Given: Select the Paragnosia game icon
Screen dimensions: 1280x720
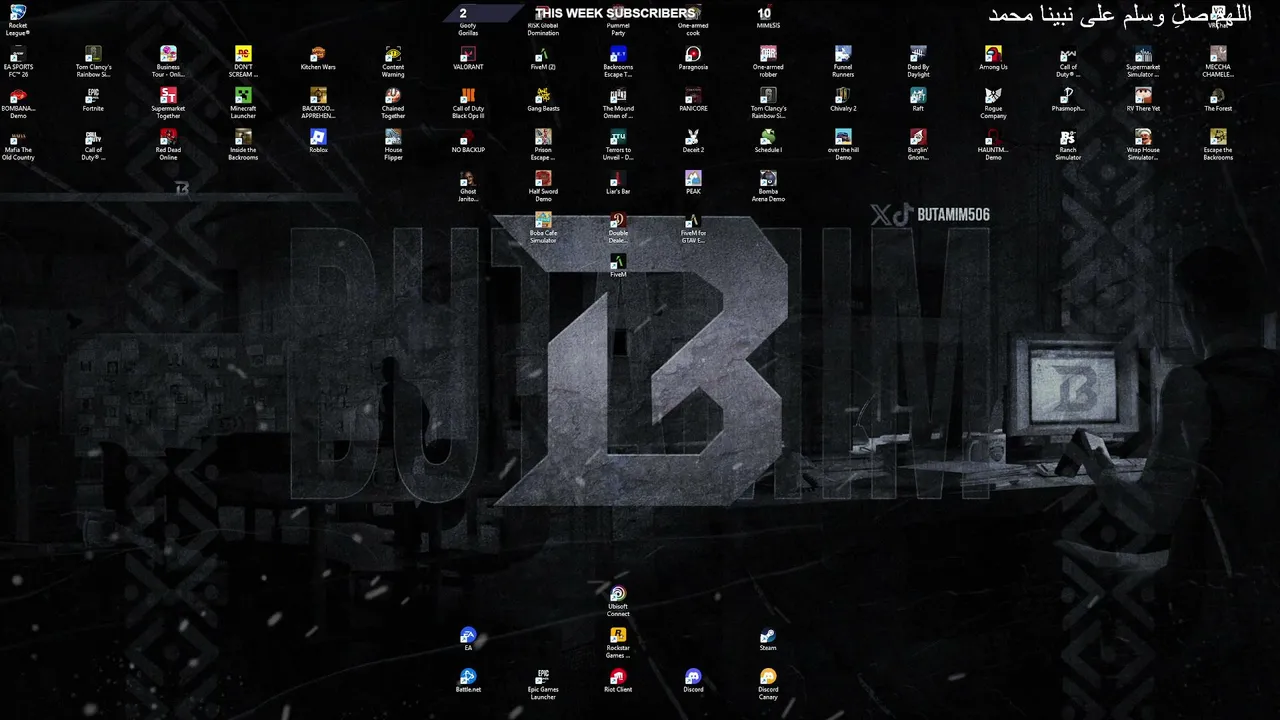Looking at the screenshot, I should [x=693, y=58].
